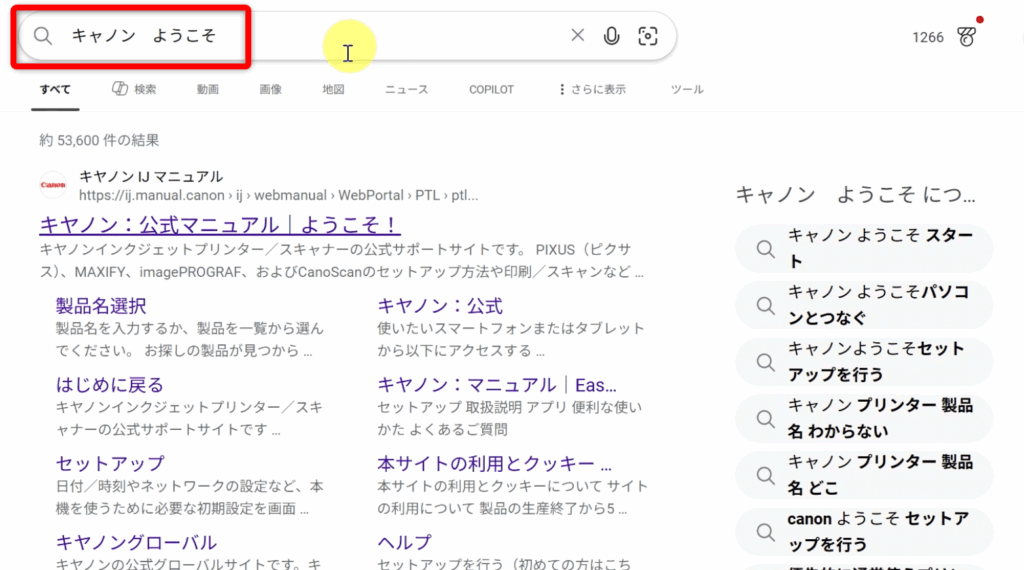Expand the さらに表示 menu
The height and width of the screenshot is (570, 1024).
(x=591, y=89)
